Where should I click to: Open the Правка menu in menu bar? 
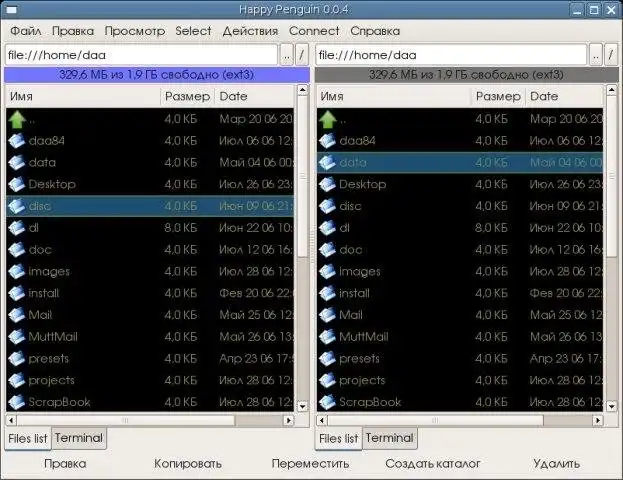click(73, 31)
